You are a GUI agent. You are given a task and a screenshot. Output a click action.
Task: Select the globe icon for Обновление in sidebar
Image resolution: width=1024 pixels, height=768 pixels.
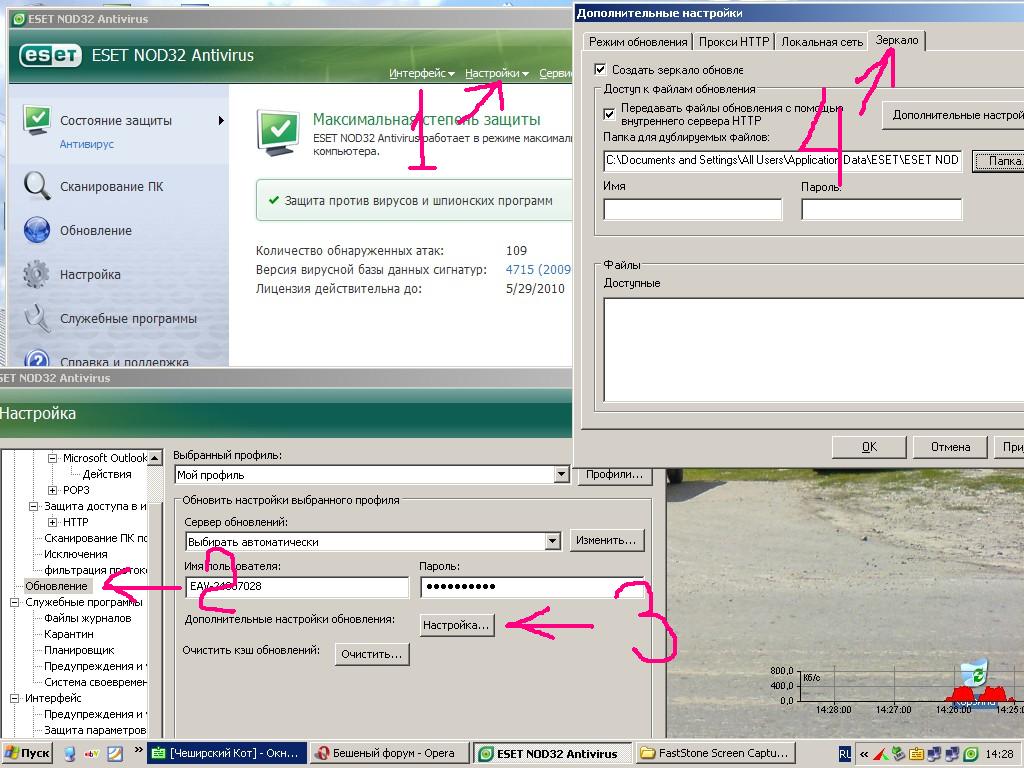click(37, 231)
